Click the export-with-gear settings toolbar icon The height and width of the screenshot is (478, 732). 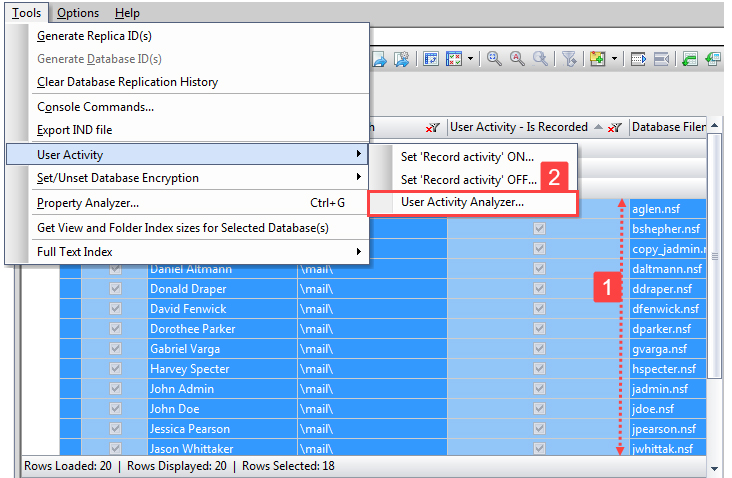point(401,59)
